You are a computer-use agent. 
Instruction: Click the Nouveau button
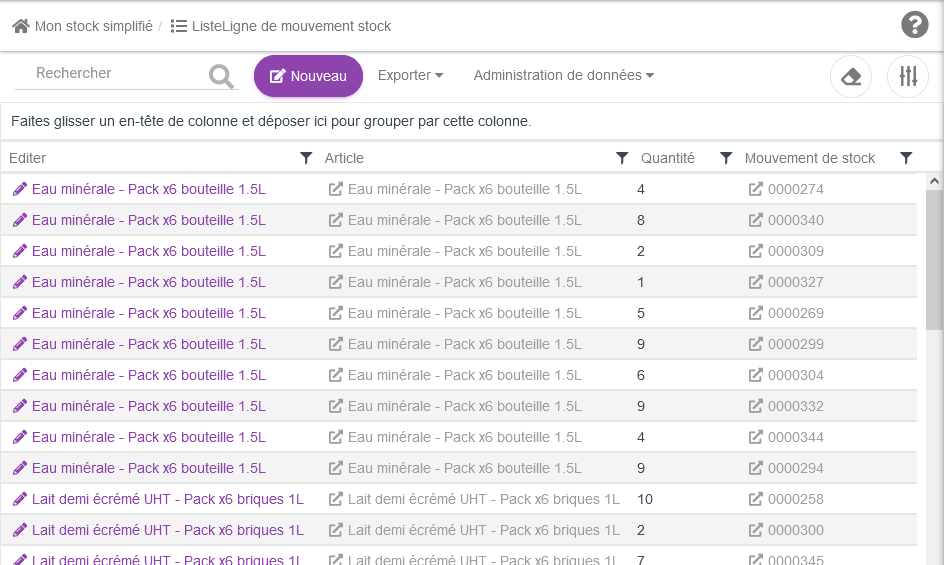(x=308, y=76)
